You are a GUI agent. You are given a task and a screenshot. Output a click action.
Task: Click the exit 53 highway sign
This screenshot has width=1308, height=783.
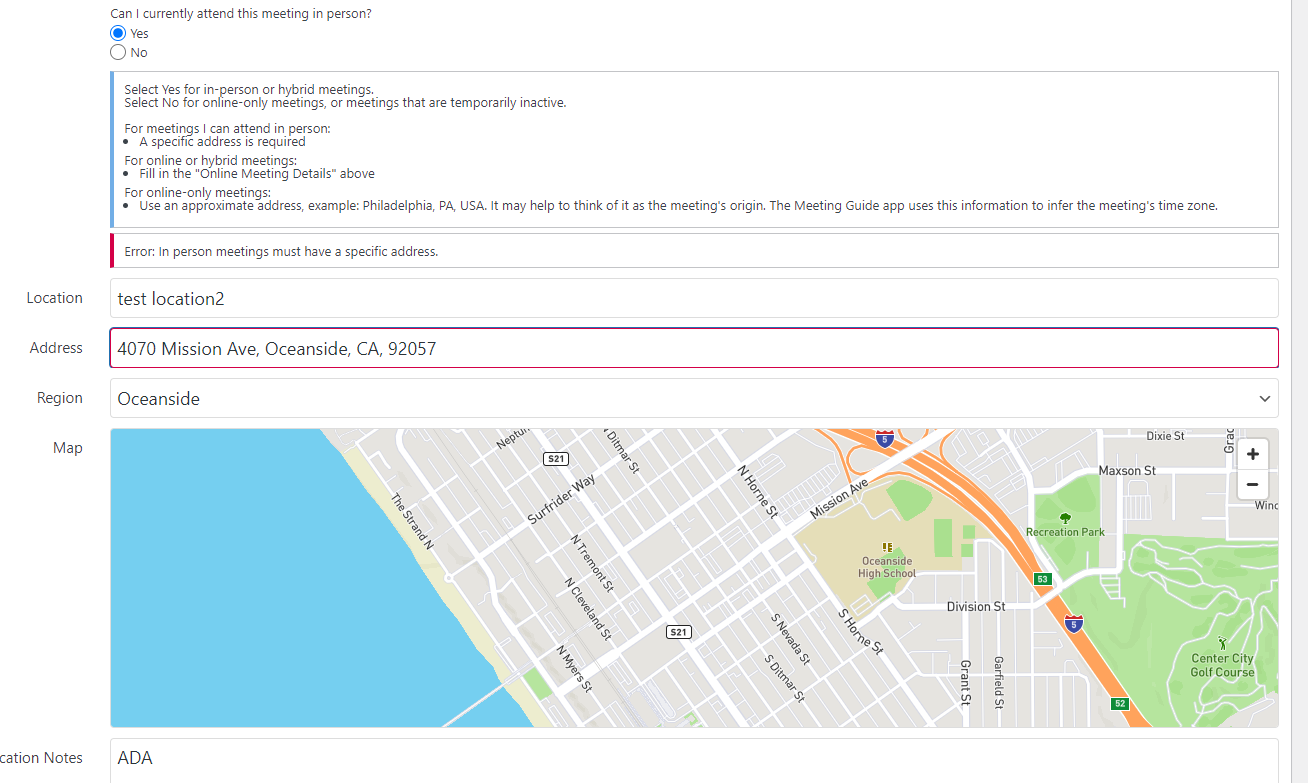point(1043,579)
